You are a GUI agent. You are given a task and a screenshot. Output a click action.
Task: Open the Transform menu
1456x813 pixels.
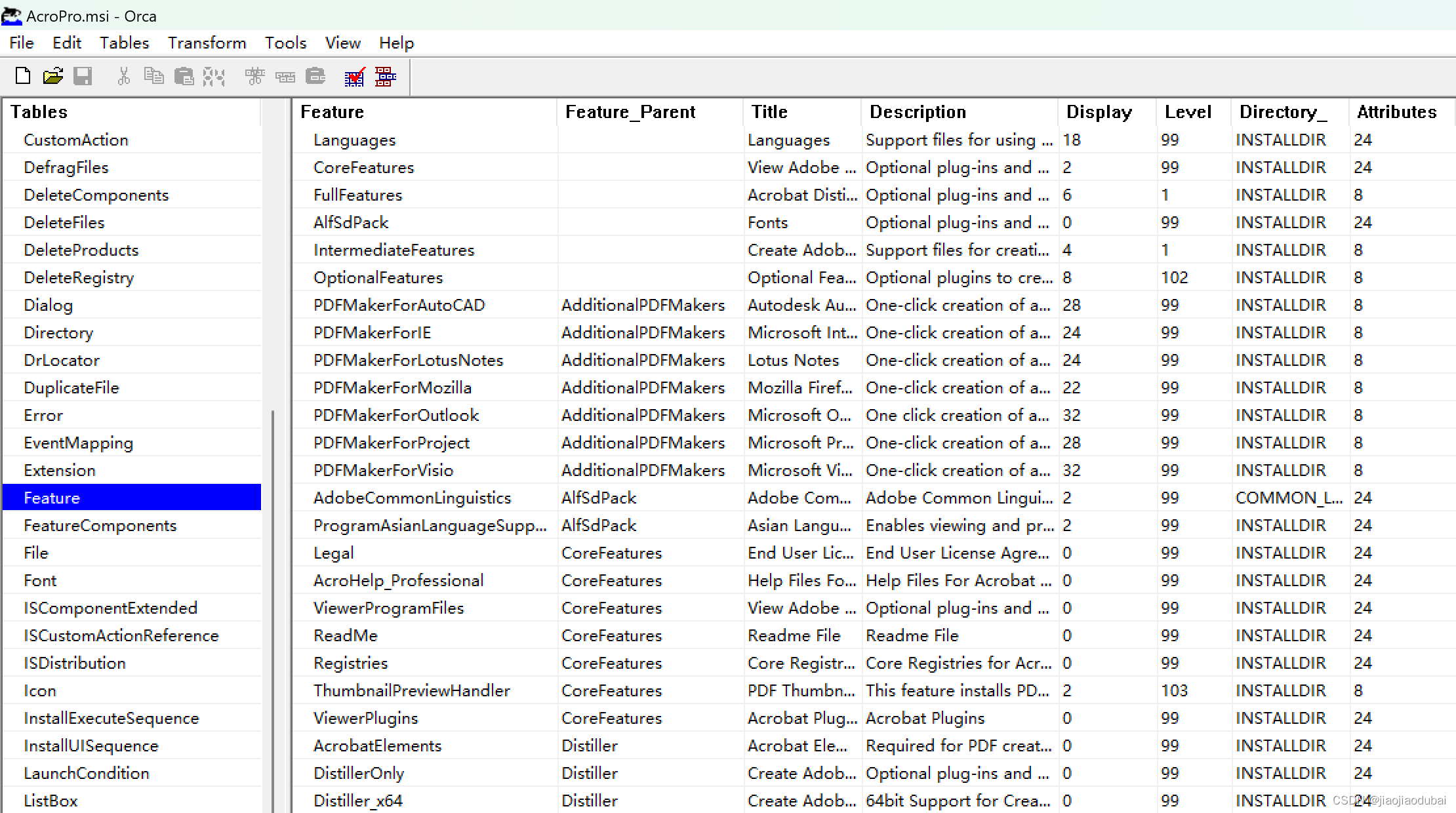[207, 43]
